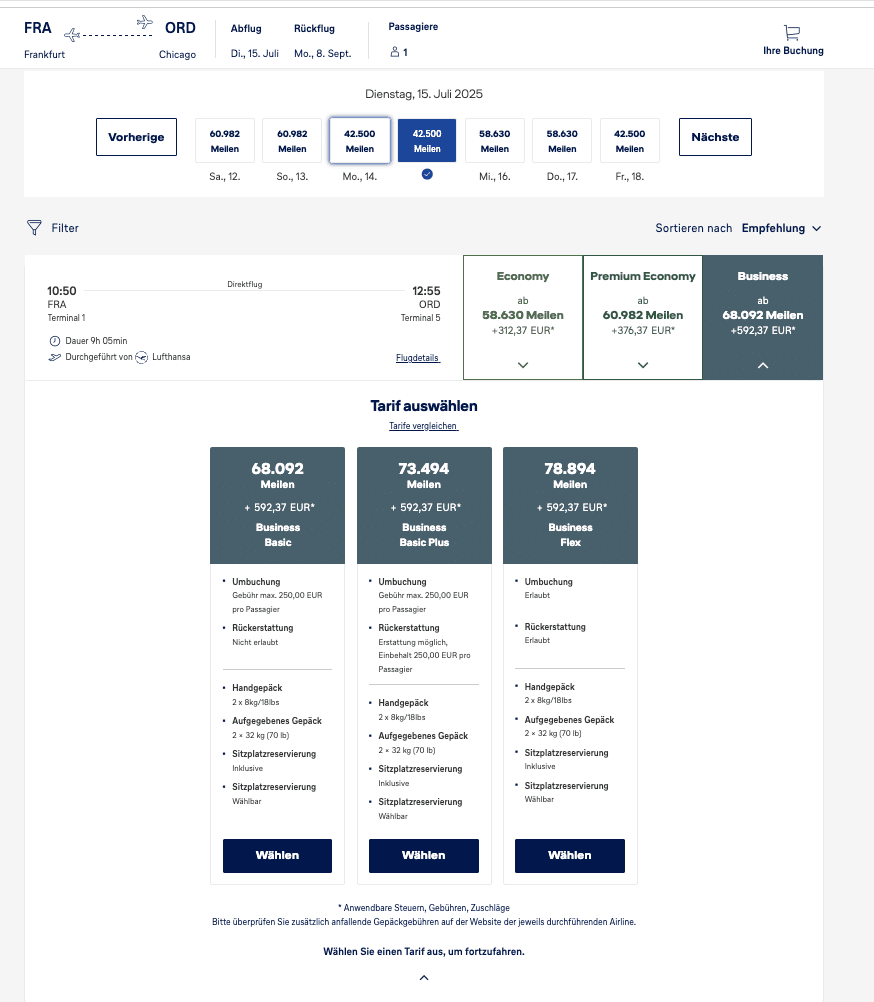Open the Sortieren nach Empfehlung dropdown
Screen dimensions: 874x1002
[781, 228]
